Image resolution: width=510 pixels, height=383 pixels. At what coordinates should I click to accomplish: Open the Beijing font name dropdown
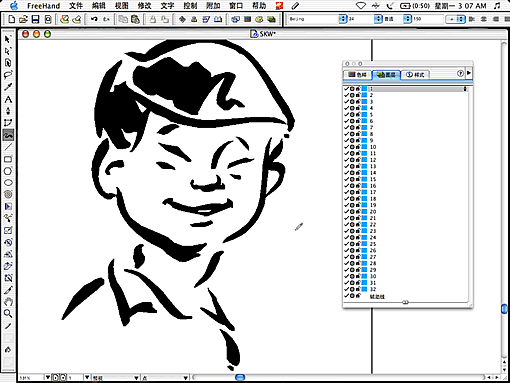[x=343, y=19]
